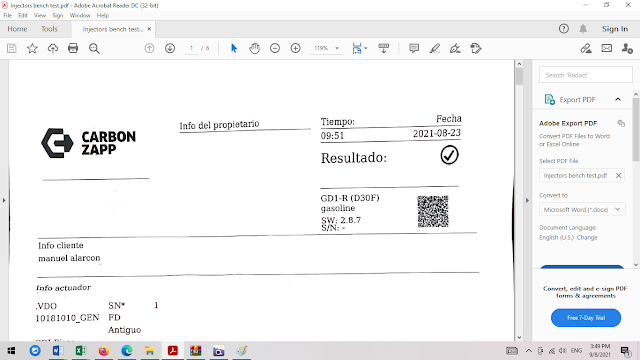Print the PDF with the printer icon
This screenshot has height=360, width=640.
pos(73,49)
